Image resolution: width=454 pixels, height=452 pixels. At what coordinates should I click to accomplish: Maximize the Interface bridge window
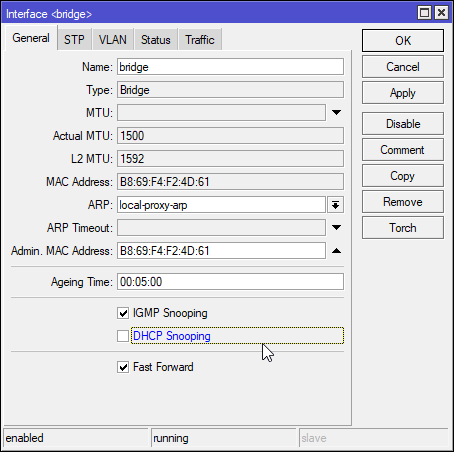[424, 13]
